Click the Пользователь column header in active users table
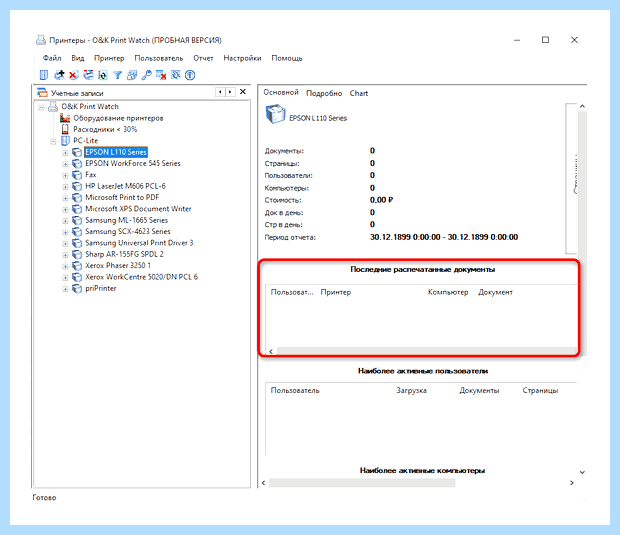Image resolution: width=620 pixels, height=535 pixels. (295, 390)
